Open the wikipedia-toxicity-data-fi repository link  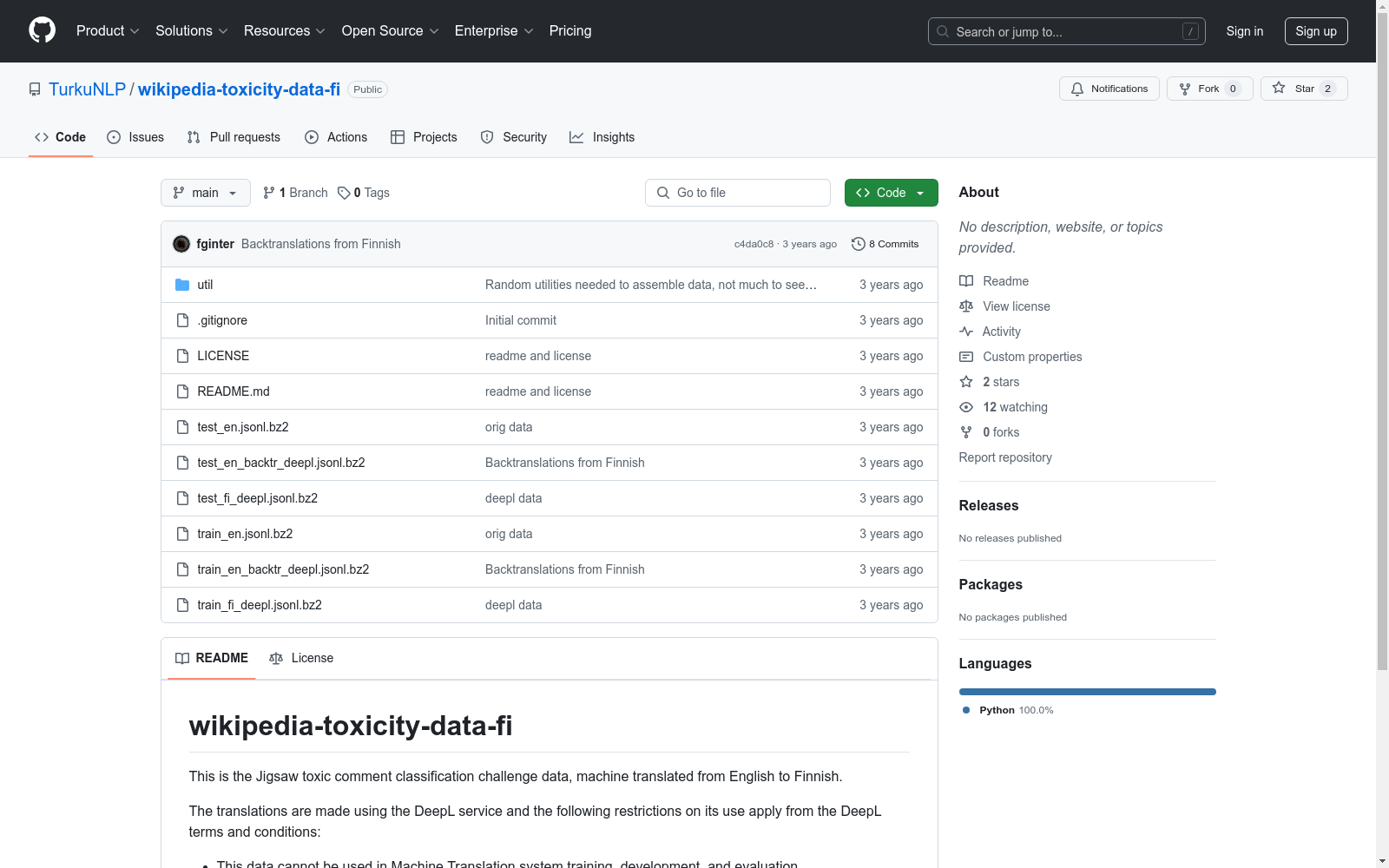(239, 89)
